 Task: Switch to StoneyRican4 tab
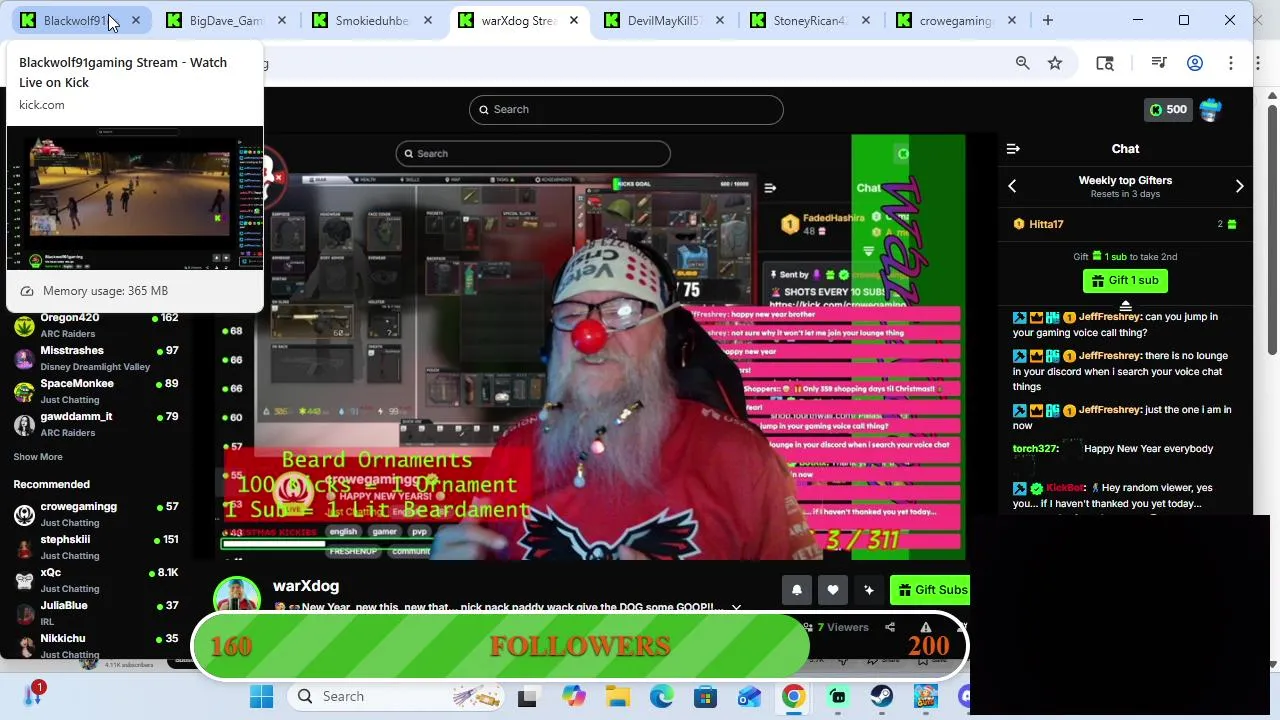tap(811, 20)
